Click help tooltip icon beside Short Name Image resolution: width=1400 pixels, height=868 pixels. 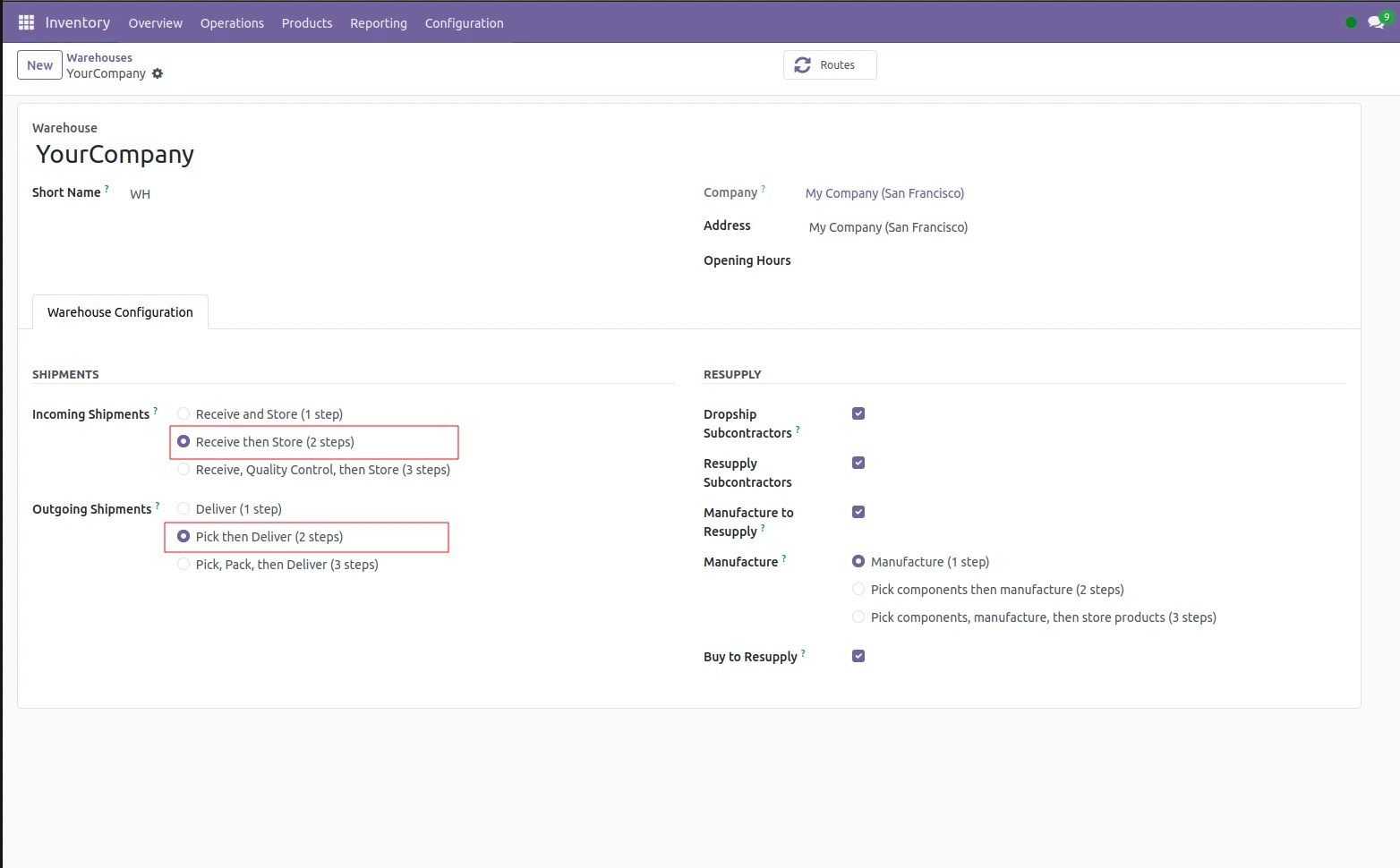[107, 189]
